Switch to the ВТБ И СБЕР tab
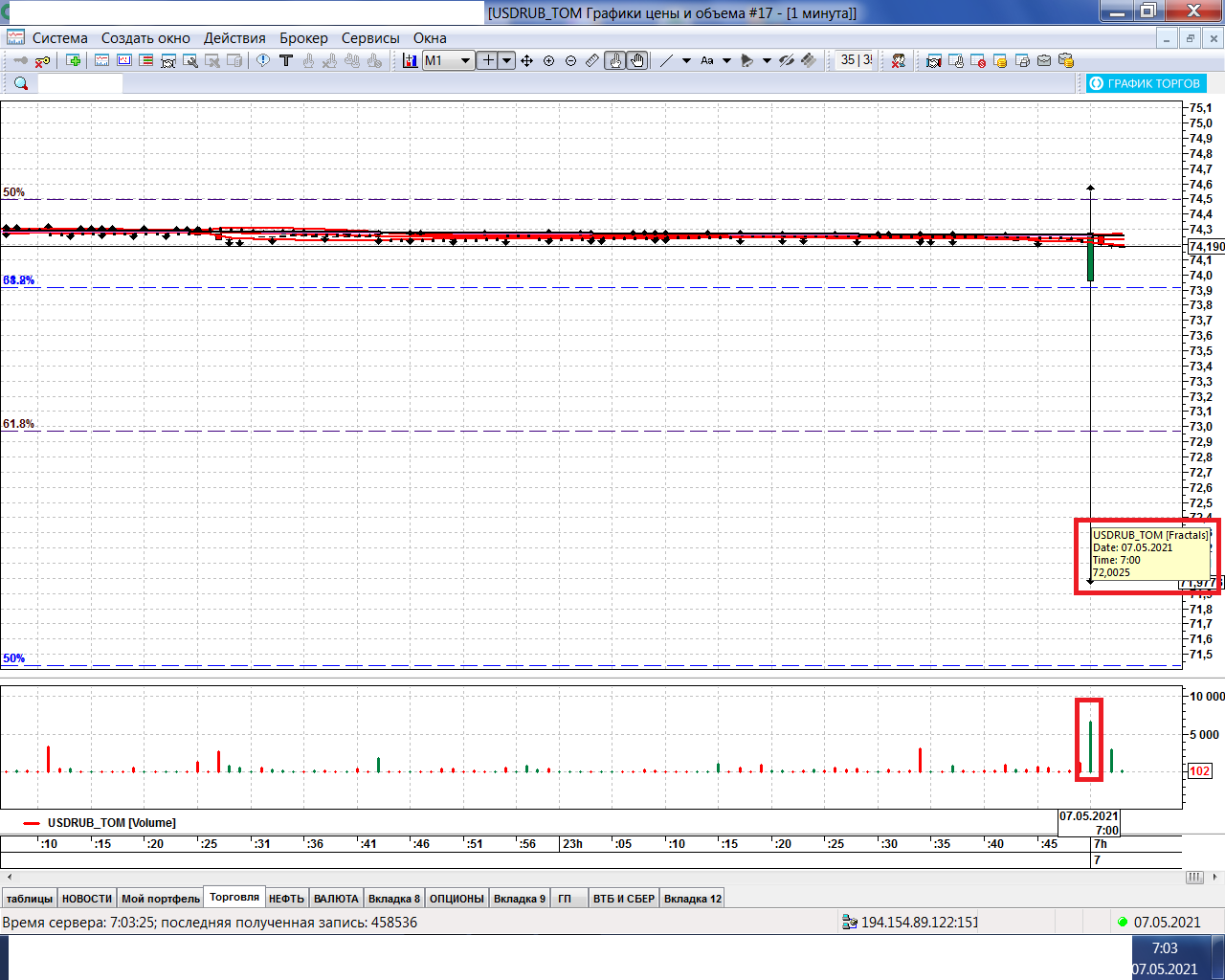The width and height of the screenshot is (1225, 980). pyautogui.click(x=624, y=899)
